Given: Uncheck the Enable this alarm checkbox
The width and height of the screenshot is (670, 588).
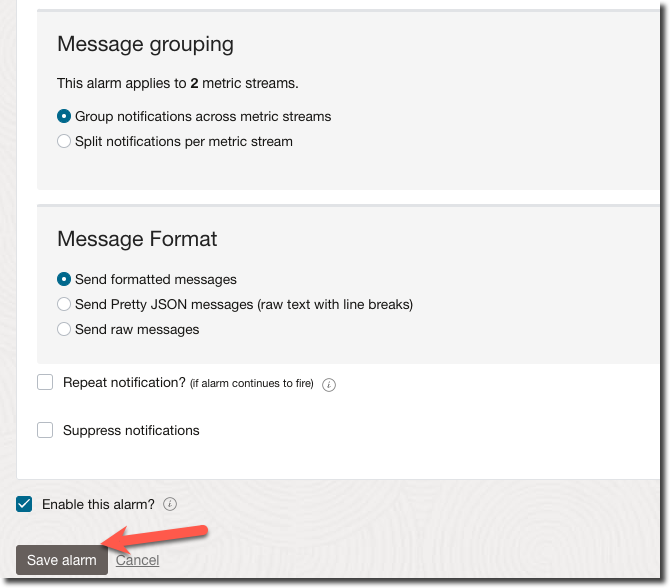Looking at the screenshot, I should pos(24,504).
